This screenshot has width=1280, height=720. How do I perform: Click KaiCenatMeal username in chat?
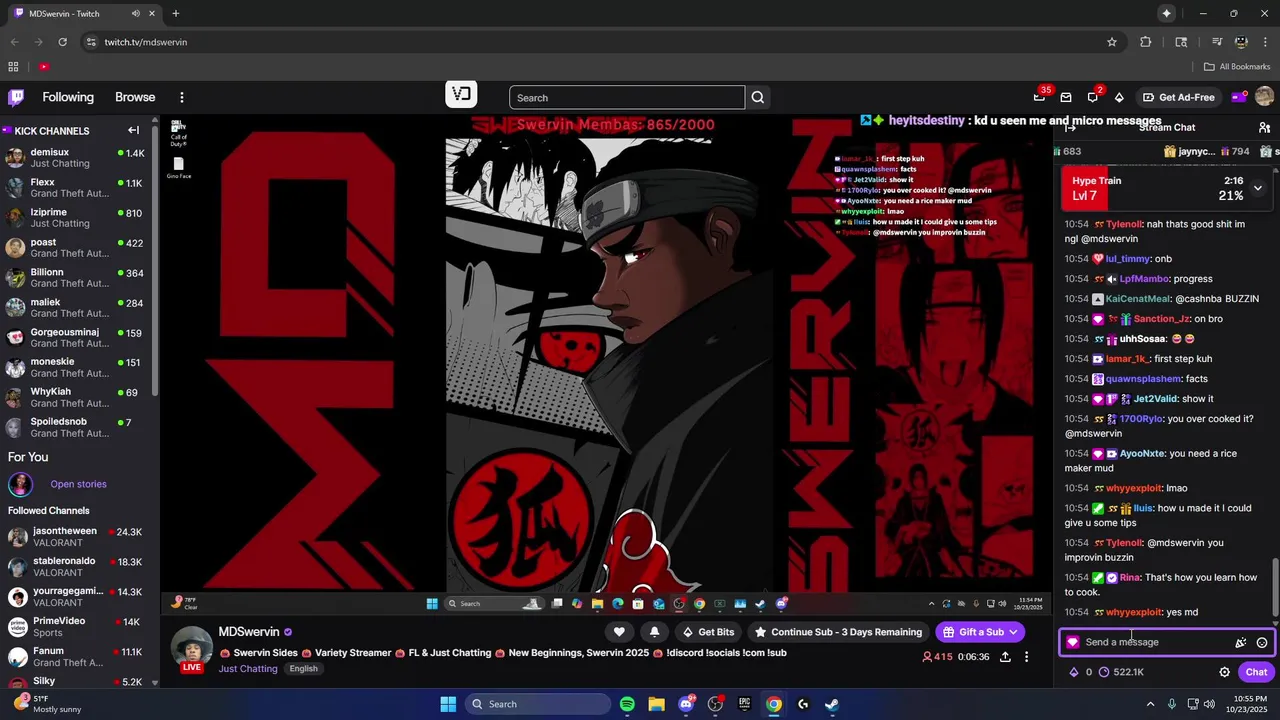pyautogui.click(x=1138, y=299)
